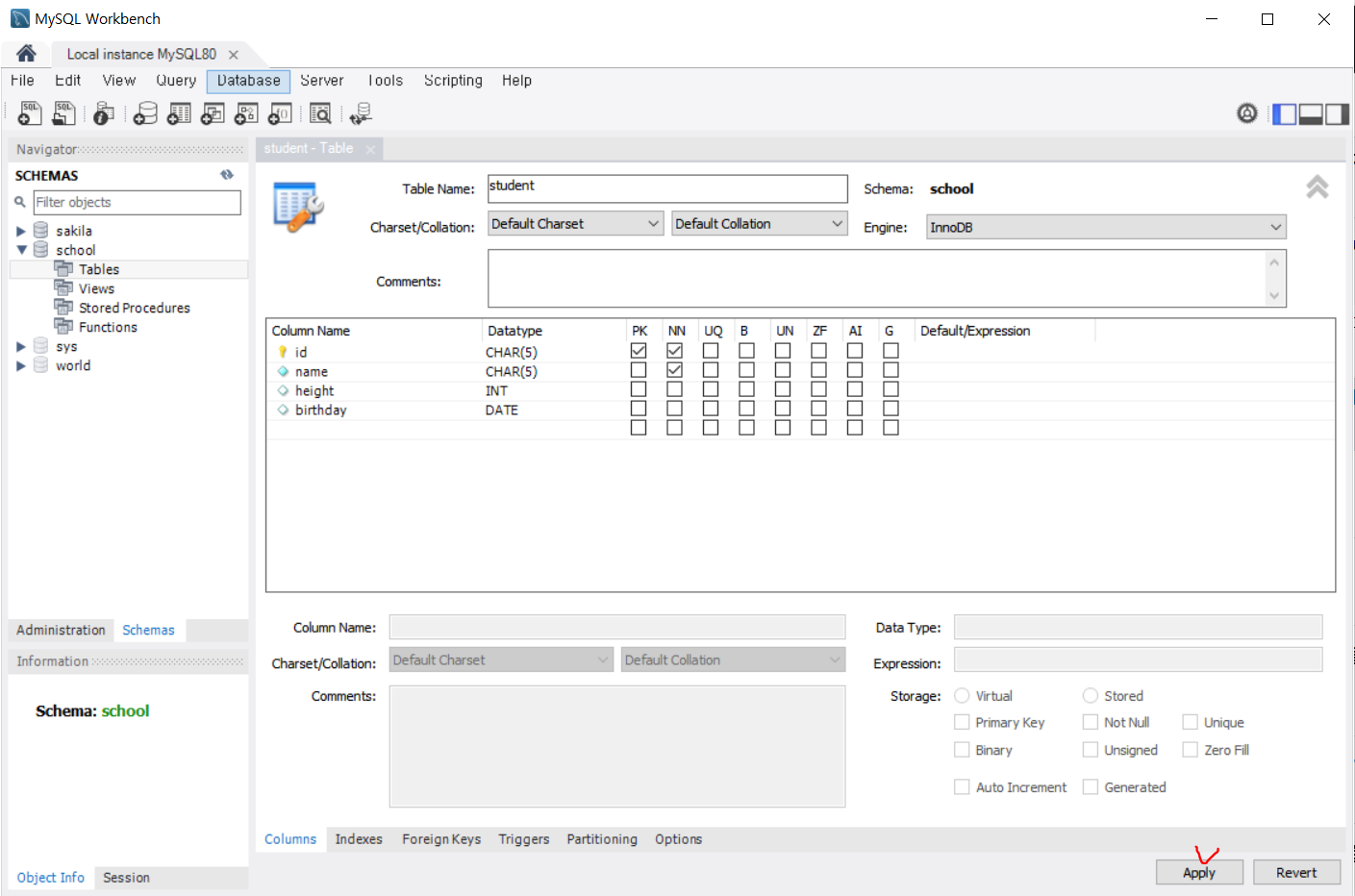
Task: Uncheck PK checkbox for id column
Action: tap(639, 351)
